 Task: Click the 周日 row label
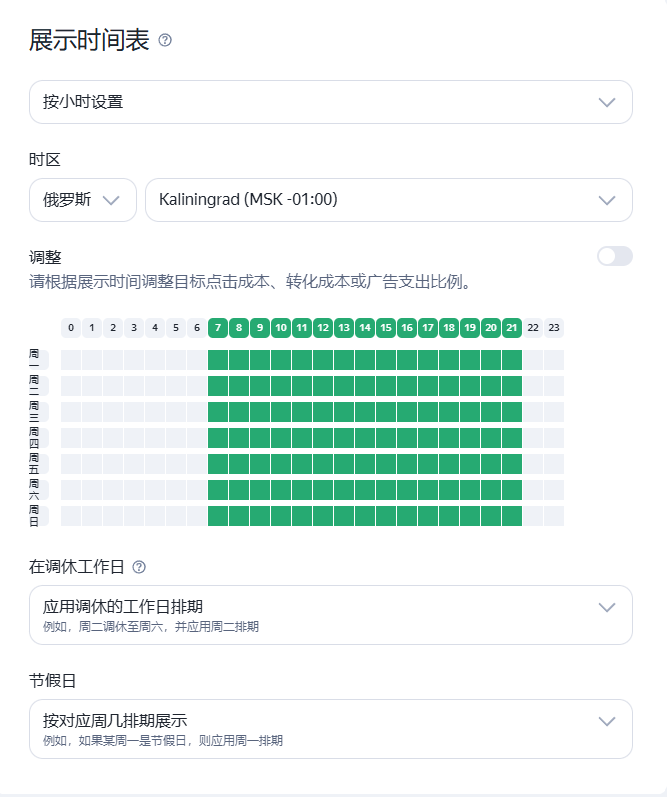point(38,516)
